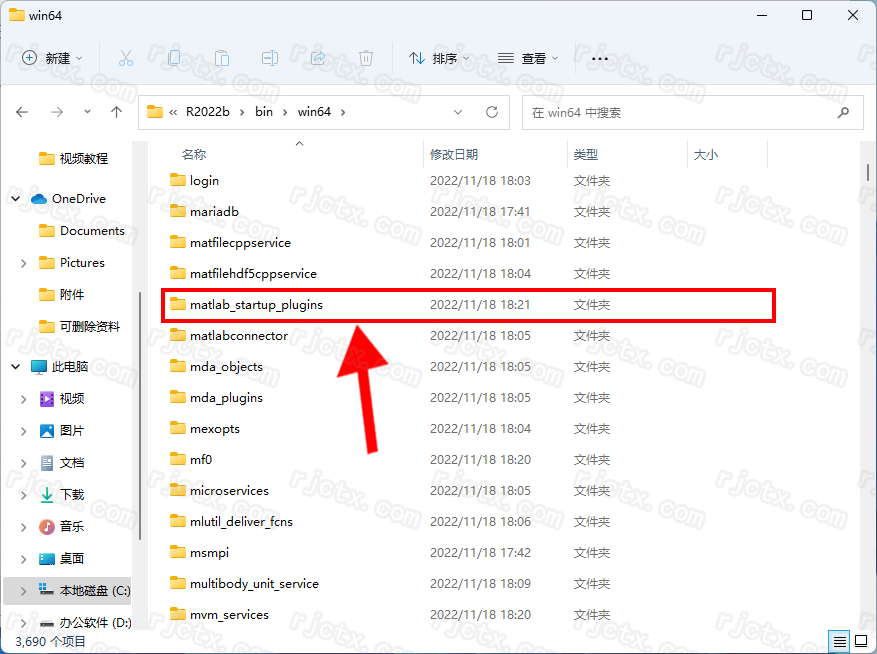Switch to details list view in status bar
This screenshot has width=877, height=654.
tap(840, 641)
